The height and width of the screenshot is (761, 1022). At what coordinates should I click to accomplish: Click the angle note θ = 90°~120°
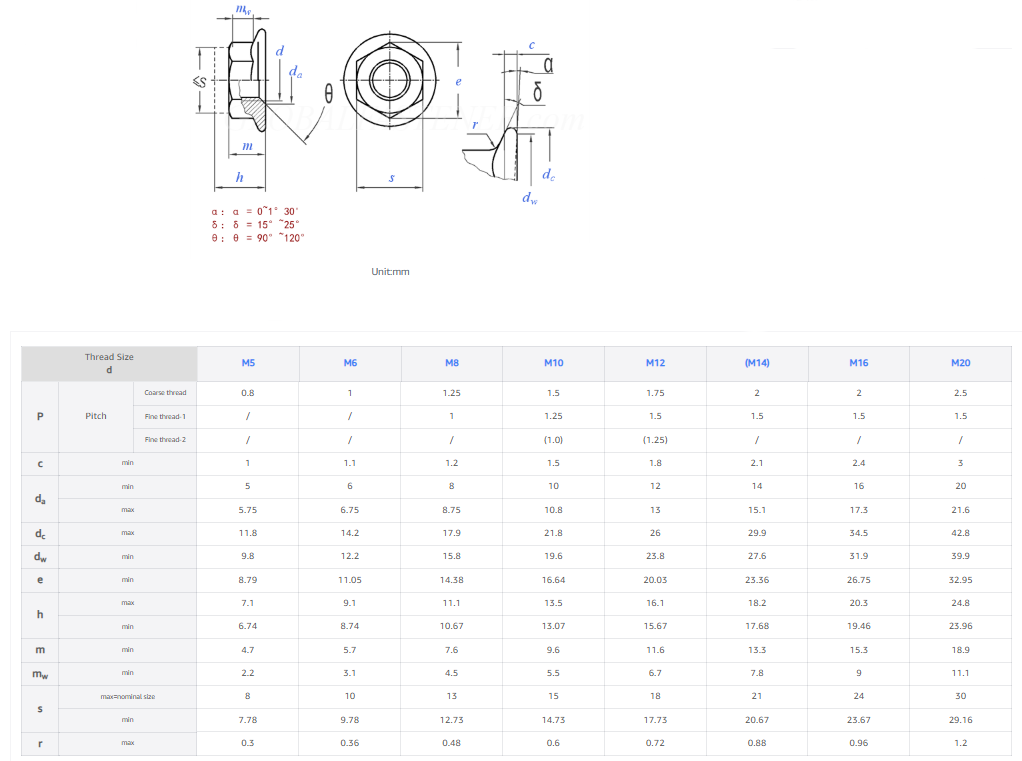259,238
